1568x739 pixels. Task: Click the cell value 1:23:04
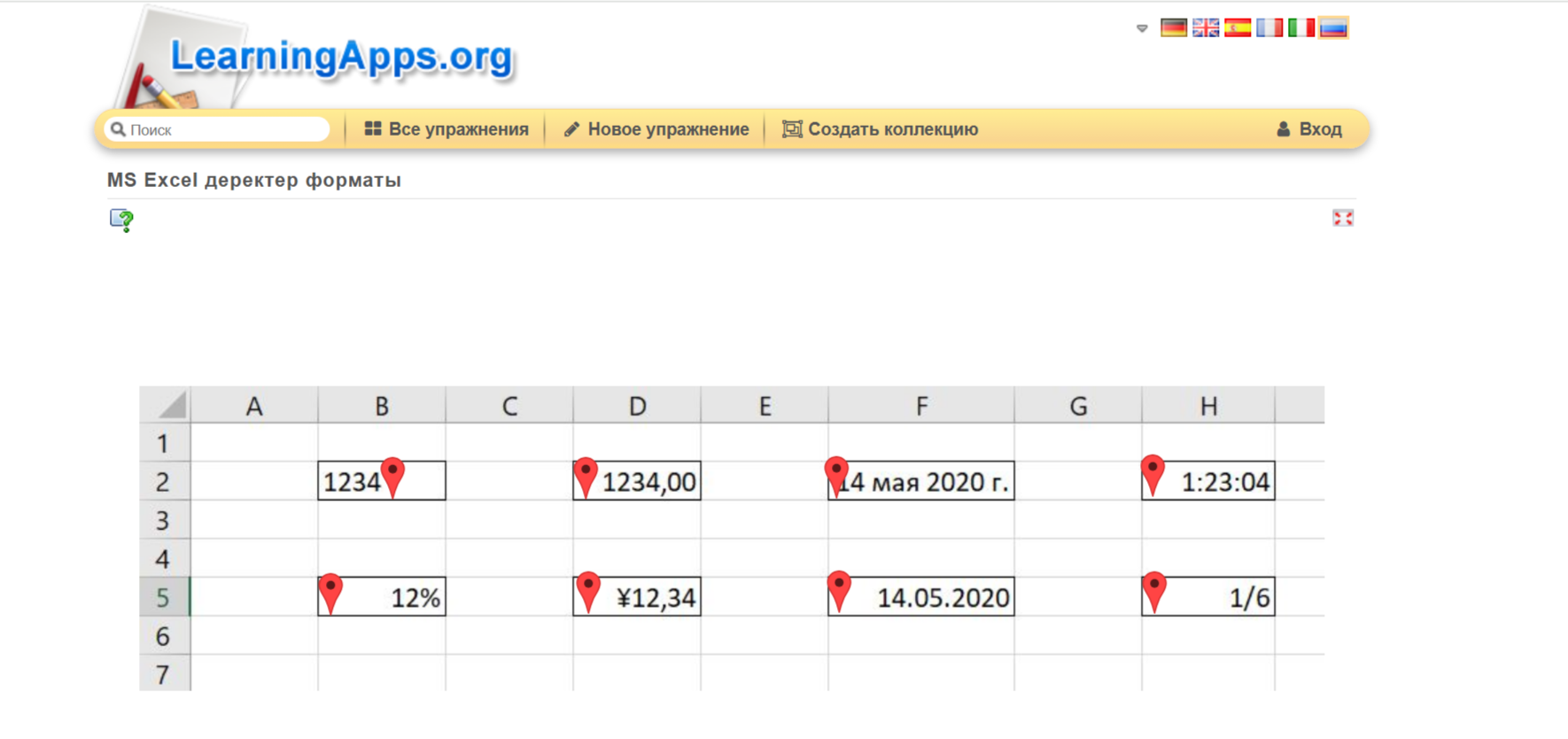pyautogui.click(x=1226, y=482)
